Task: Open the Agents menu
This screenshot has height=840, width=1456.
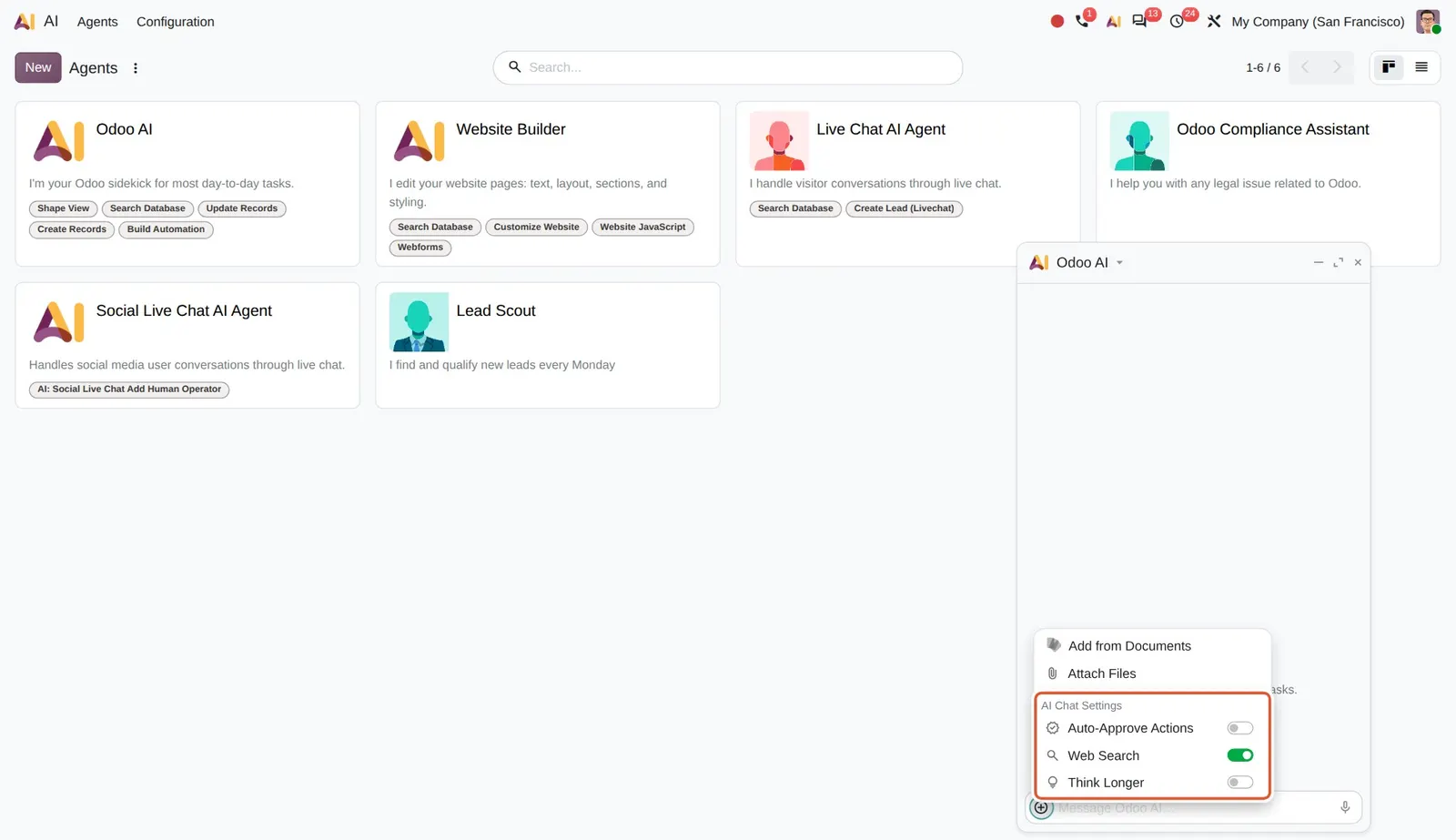Action: pos(97,22)
